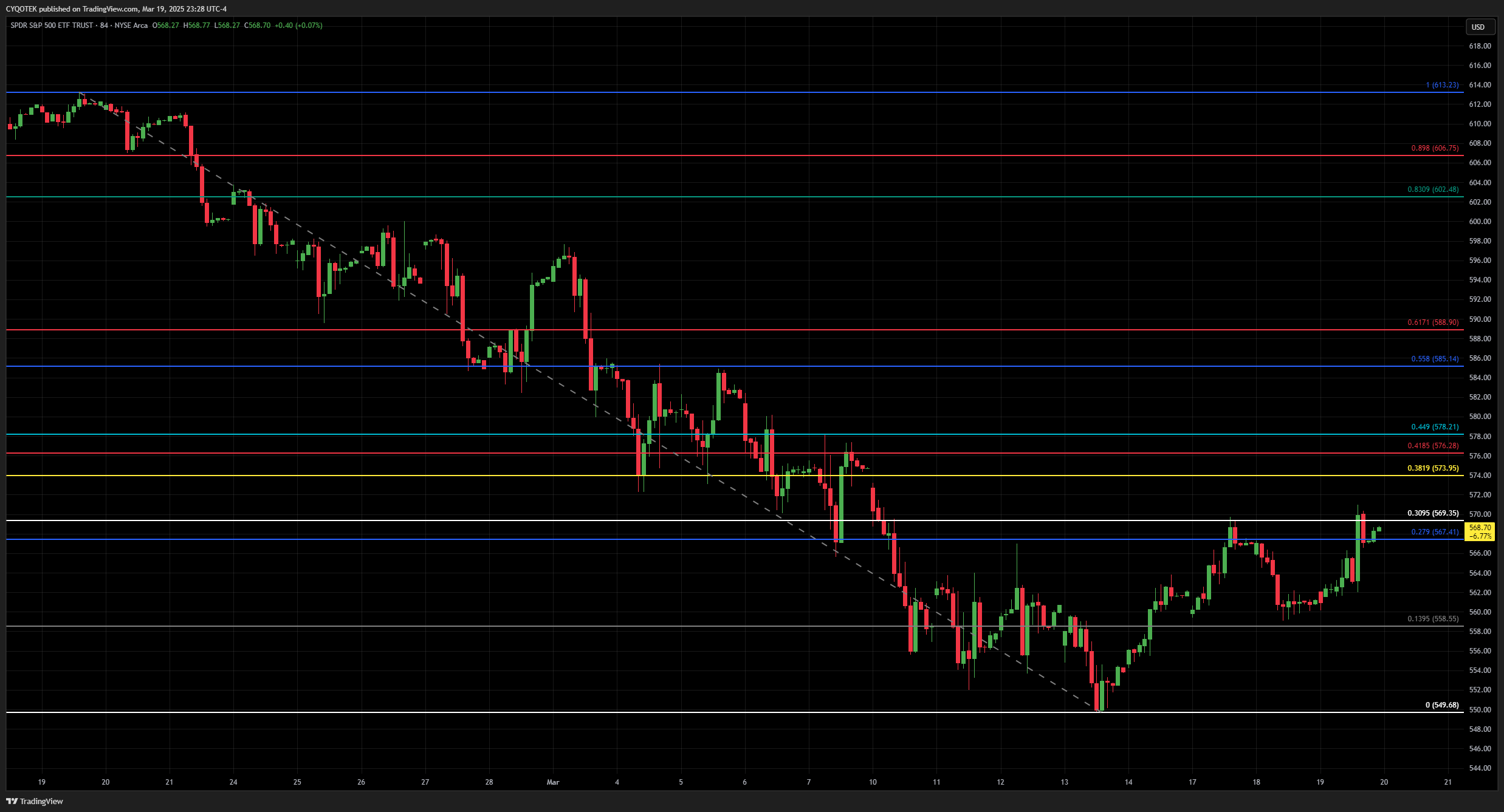Image resolution: width=1504 pixels, height=812 pixels.
Task: Click the Fibonacci label 0.558 (585.14)
Action: tap(1435, 359)
